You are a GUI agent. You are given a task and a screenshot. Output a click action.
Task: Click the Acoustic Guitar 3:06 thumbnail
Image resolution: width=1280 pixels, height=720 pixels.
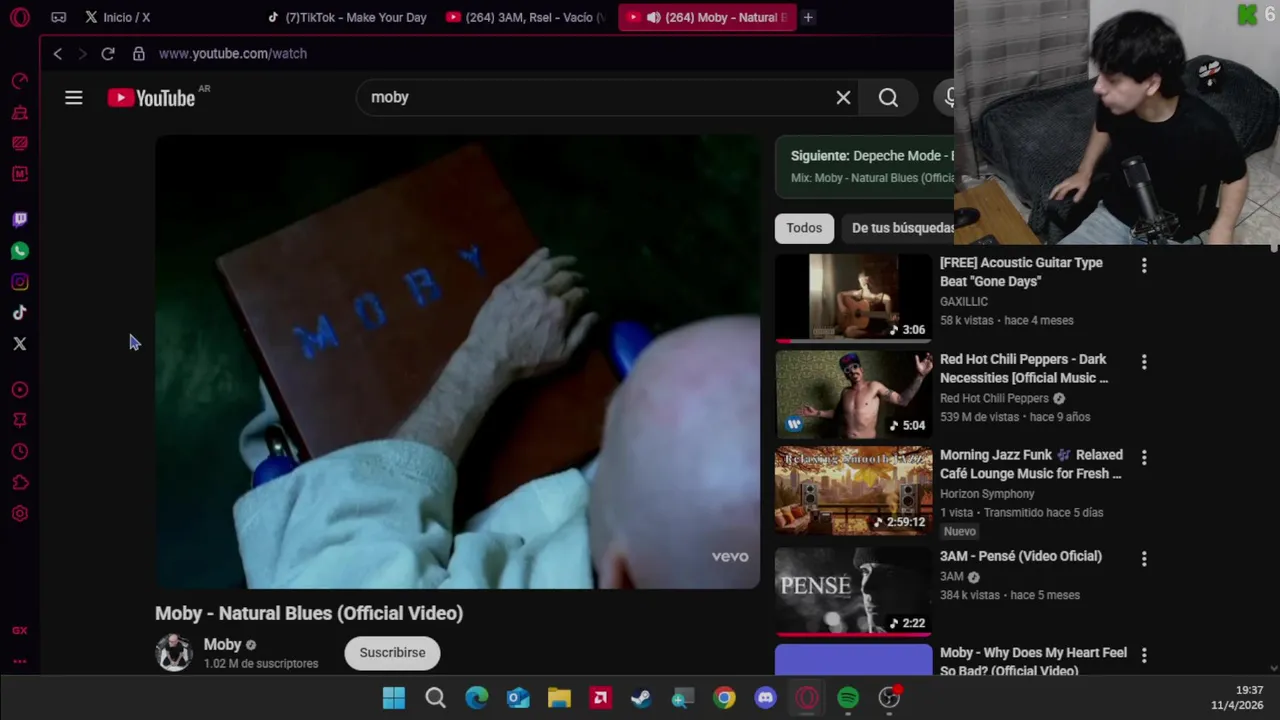pyautogui.click(x=854, y=298)
